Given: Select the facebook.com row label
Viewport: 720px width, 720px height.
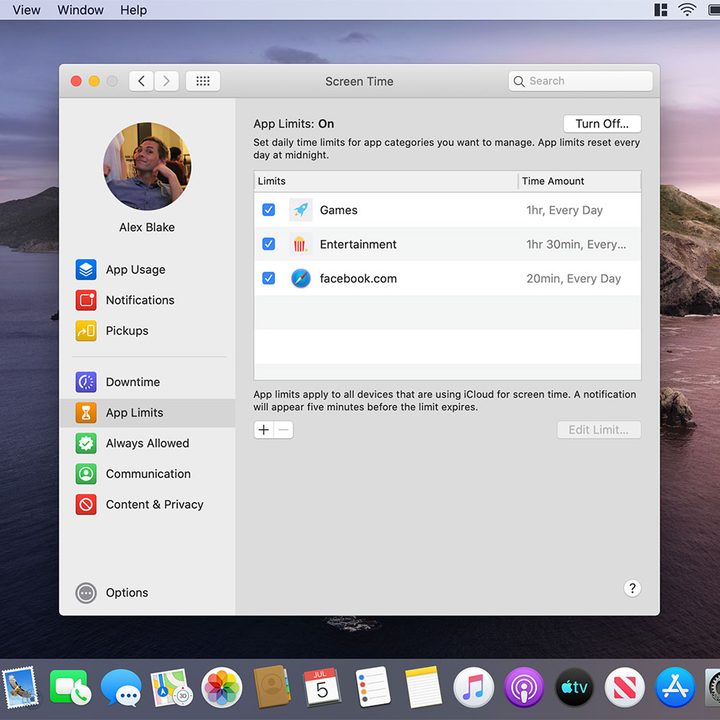Looking at the screenshot, I should 358,279.
